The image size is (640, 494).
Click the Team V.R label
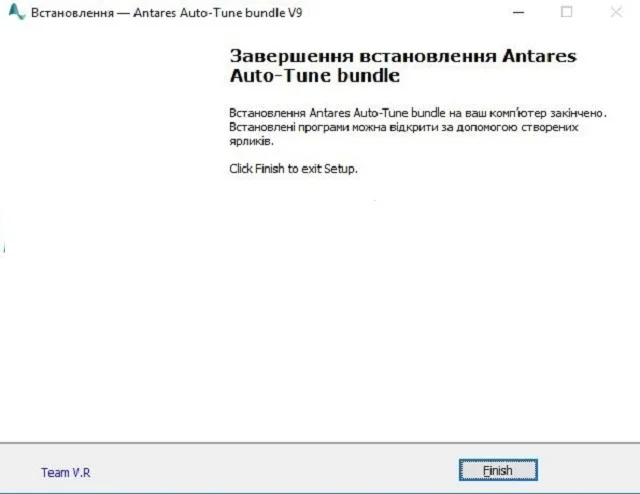coord(66,472)
